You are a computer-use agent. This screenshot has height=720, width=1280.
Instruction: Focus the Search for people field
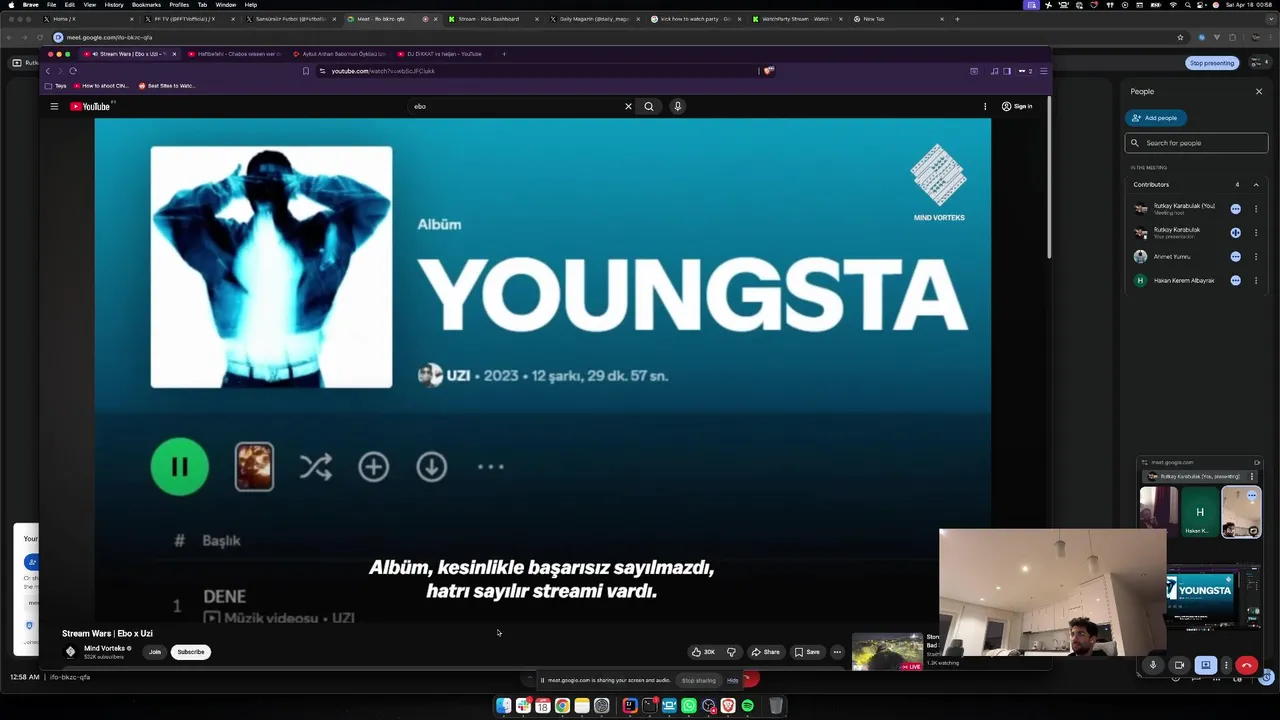[1196, 143]
